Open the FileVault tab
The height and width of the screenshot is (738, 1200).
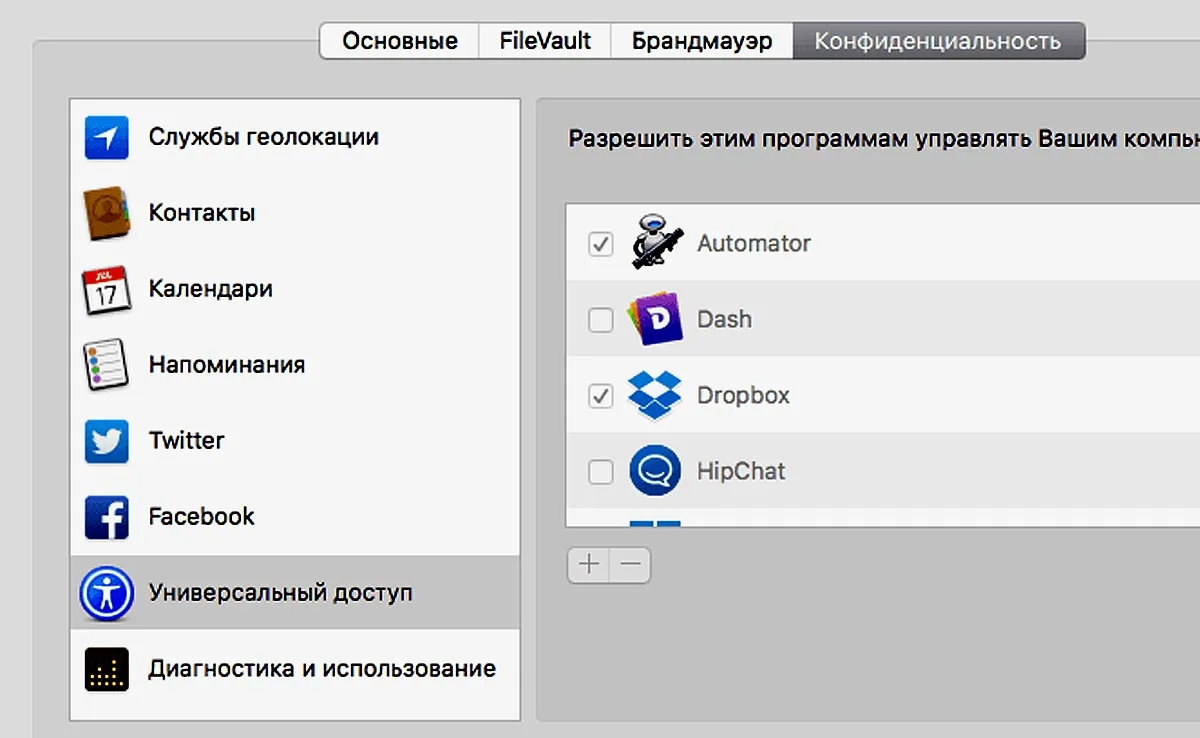545,41
